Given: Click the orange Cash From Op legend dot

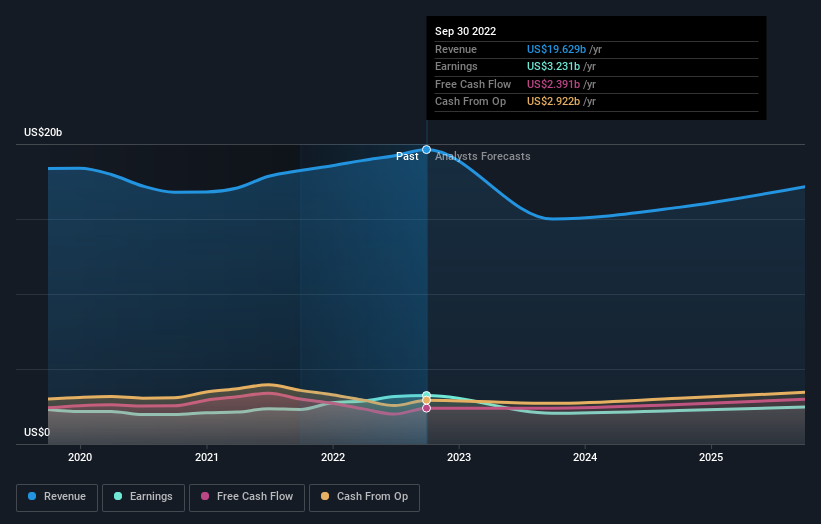Looking at the screenshot, I should (325, 496).
